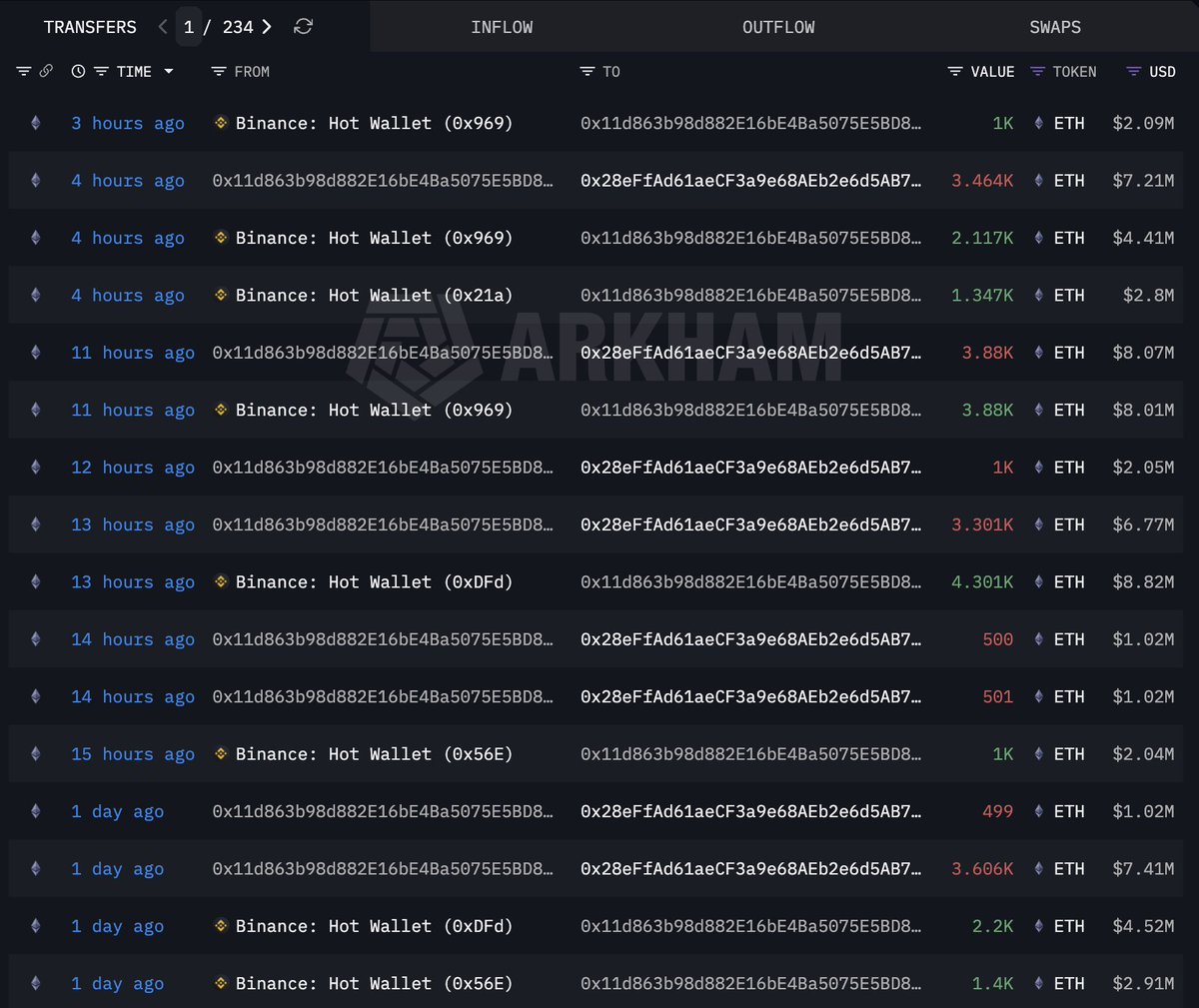Click the 1.347K value
Screen dimensions: 1199x1008
point(982,295)
